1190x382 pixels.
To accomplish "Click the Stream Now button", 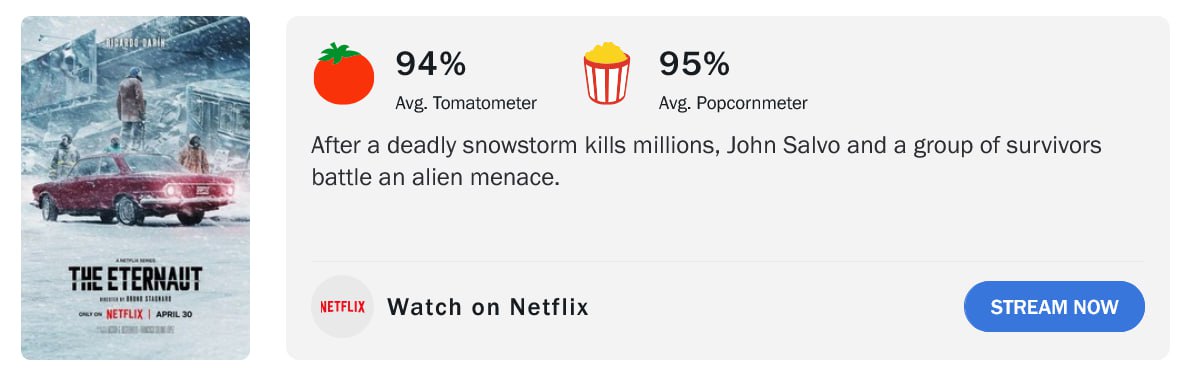I will [x=1054, y=307].
